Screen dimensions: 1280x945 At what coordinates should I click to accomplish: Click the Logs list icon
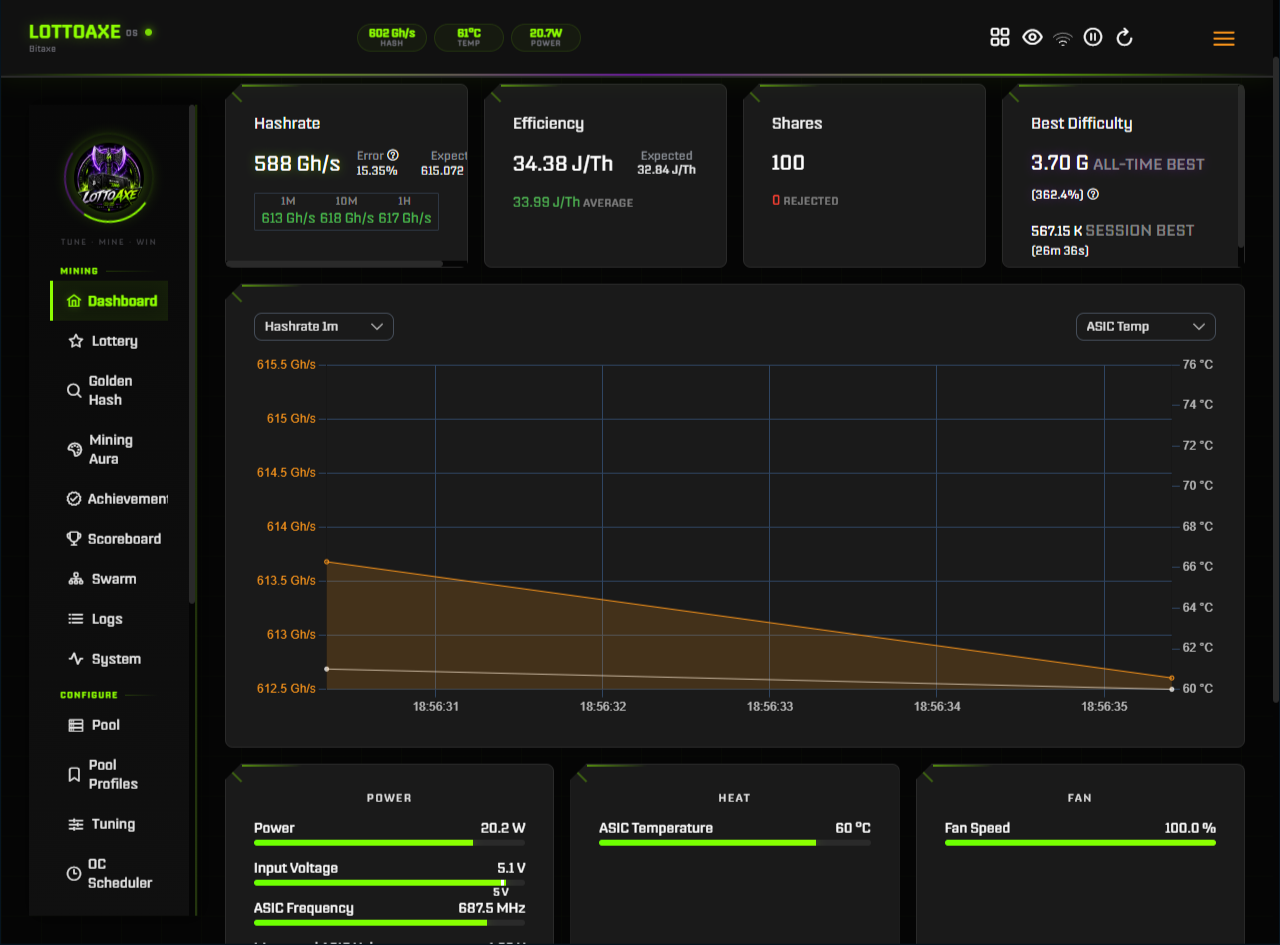(75, 619)
